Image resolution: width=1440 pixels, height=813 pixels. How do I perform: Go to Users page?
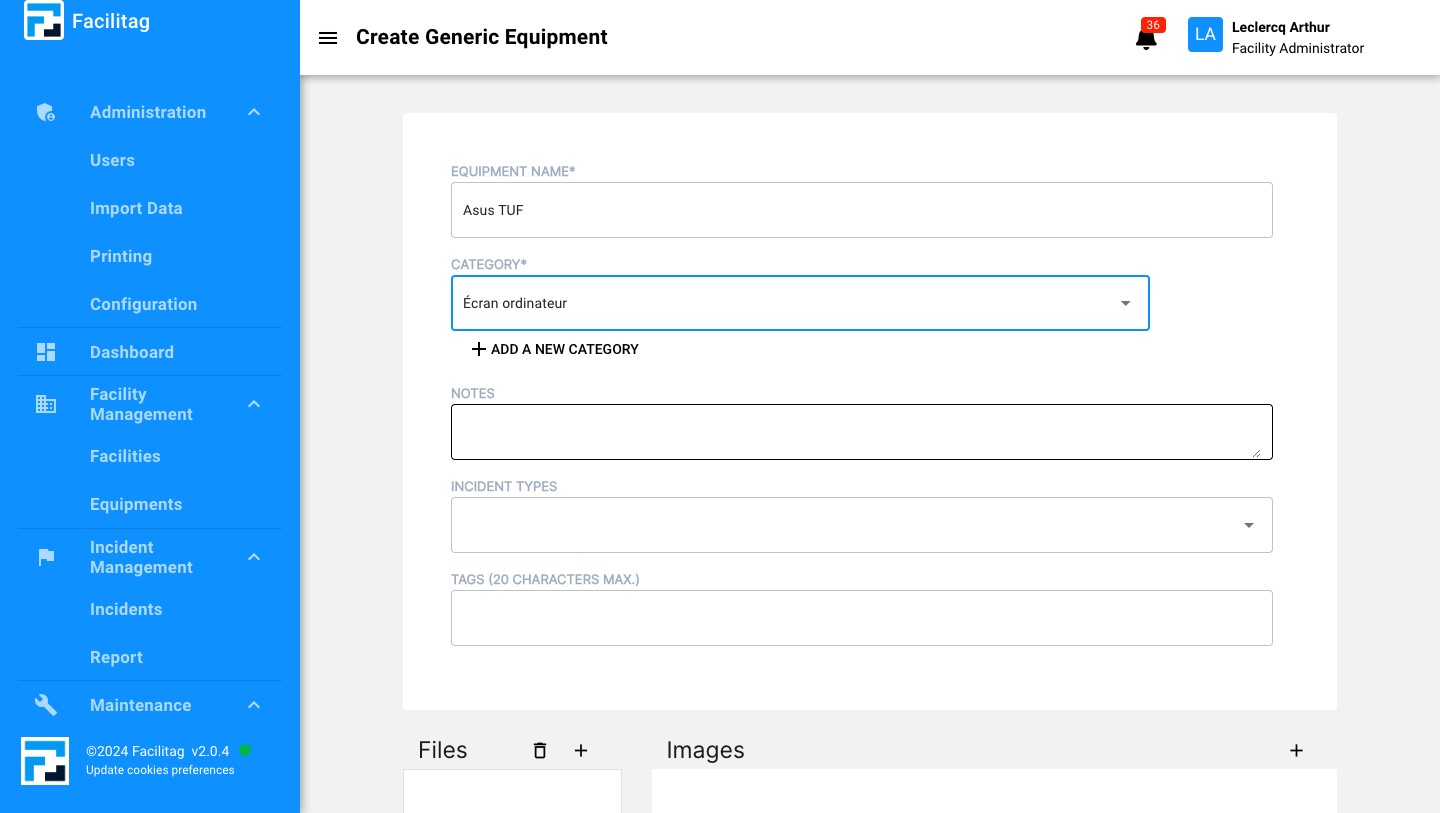click(112, 160)
